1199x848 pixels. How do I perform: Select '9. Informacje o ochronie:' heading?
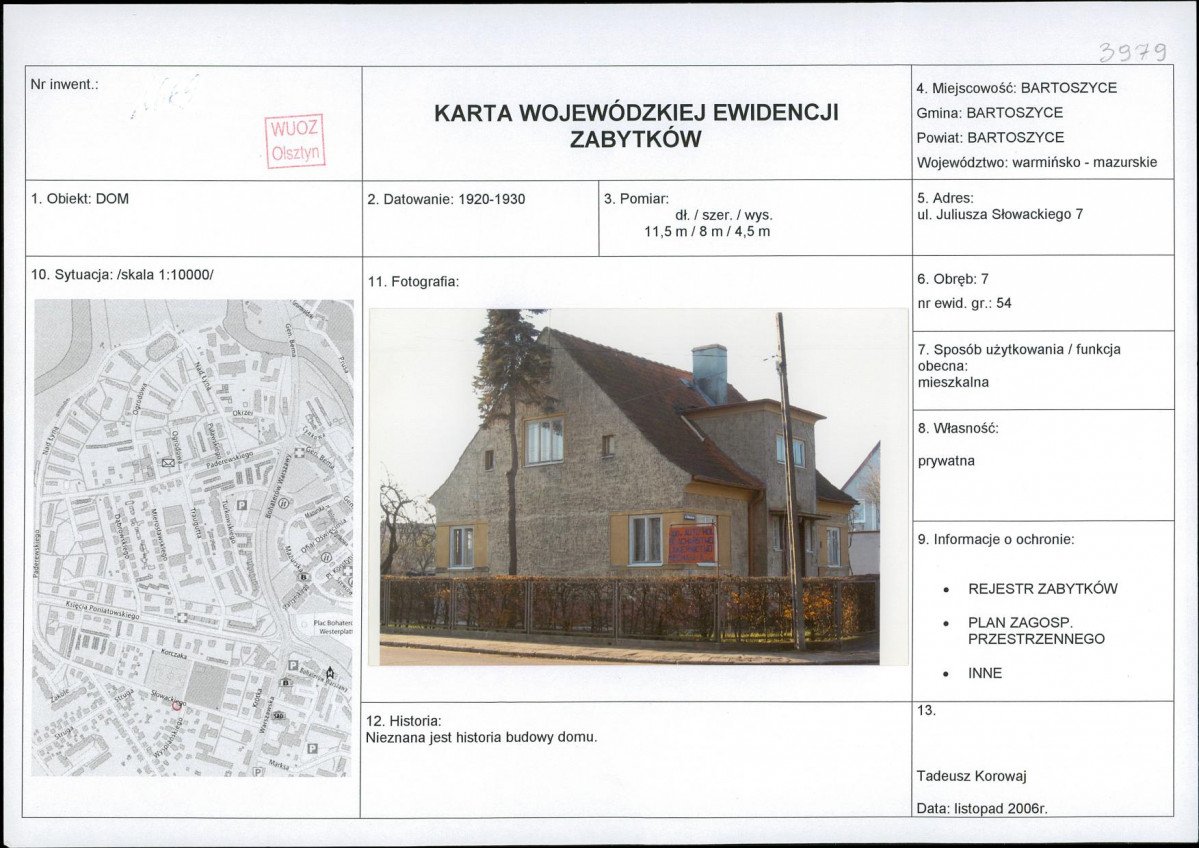996,540
